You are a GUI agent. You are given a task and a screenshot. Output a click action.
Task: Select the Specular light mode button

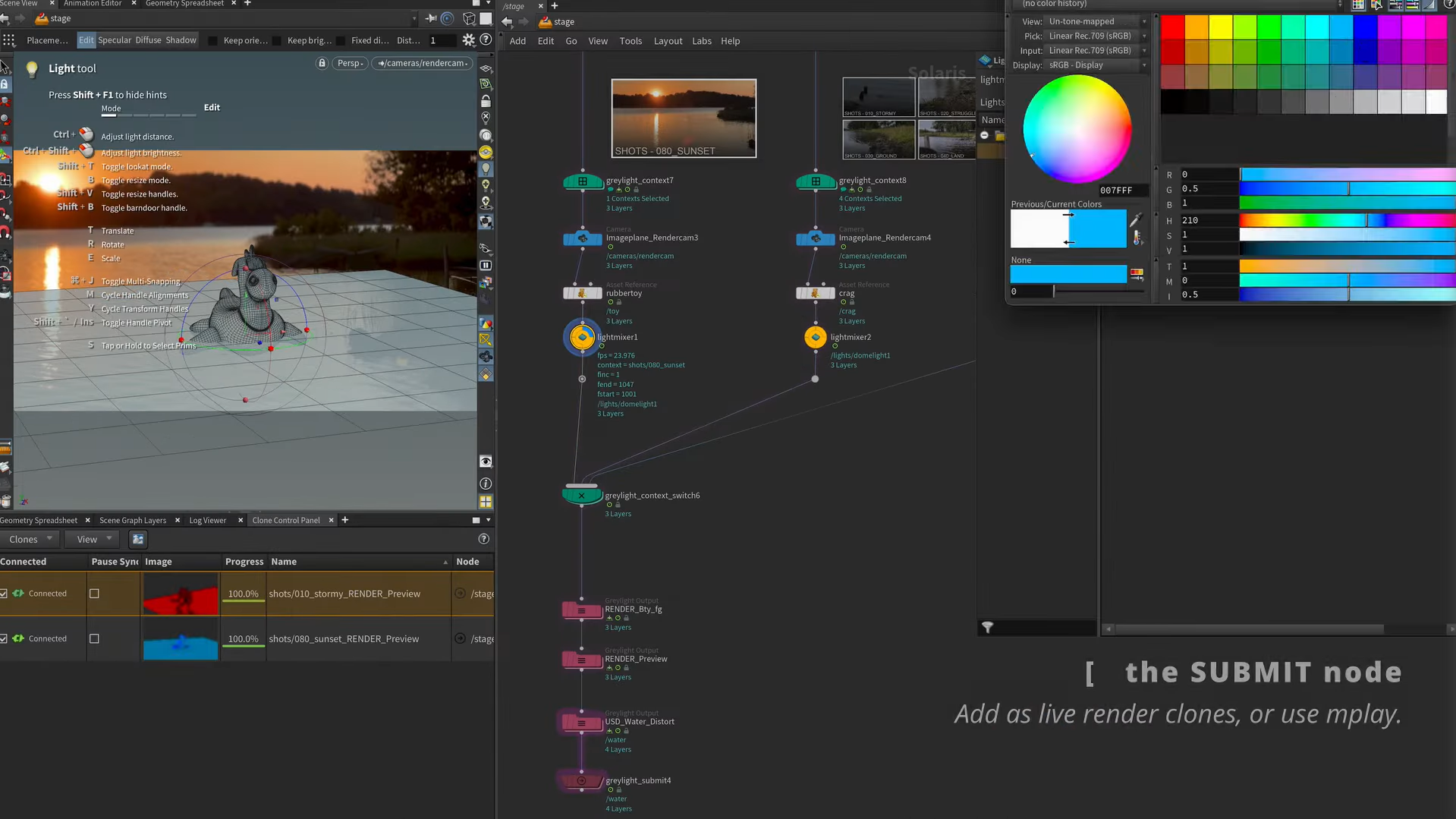[115, 40]
